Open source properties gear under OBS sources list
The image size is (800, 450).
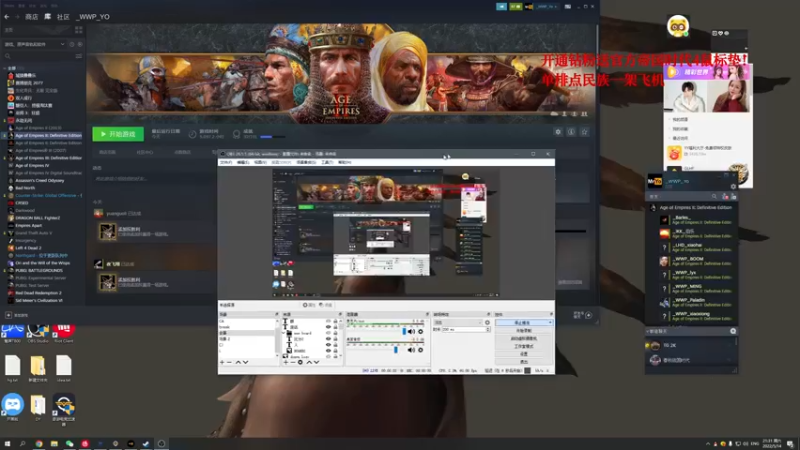tap(300, 362)
